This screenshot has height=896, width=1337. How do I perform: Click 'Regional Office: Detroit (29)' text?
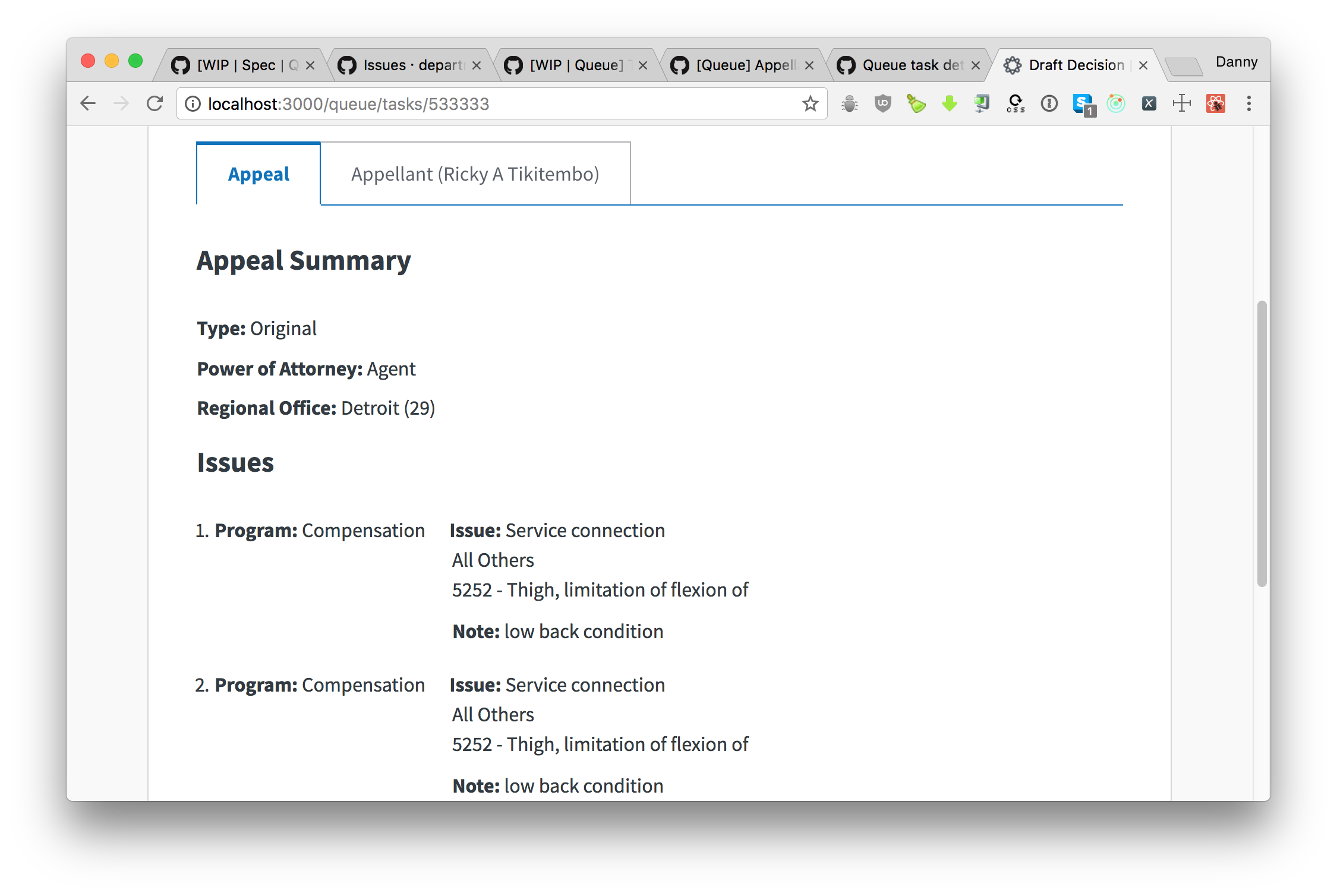point(316,408)
